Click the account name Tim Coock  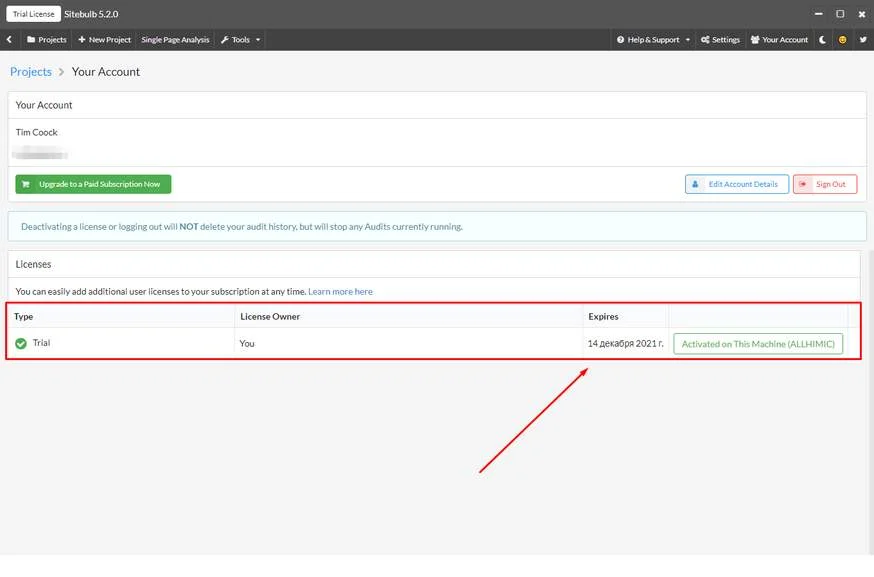pos(37,132)
